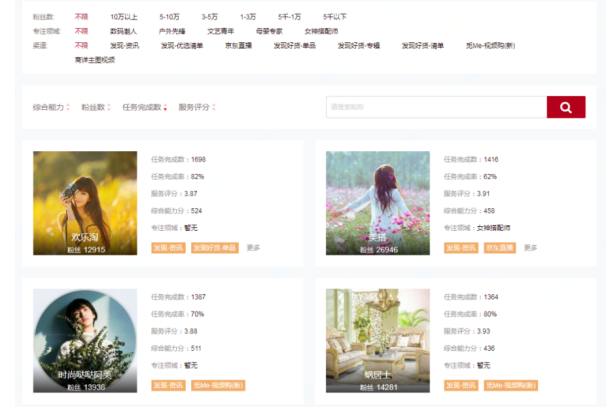This screenshot has width=613, height=412.
Task: Filter fans count by 1-3万
Action: (x=248, y=17)
